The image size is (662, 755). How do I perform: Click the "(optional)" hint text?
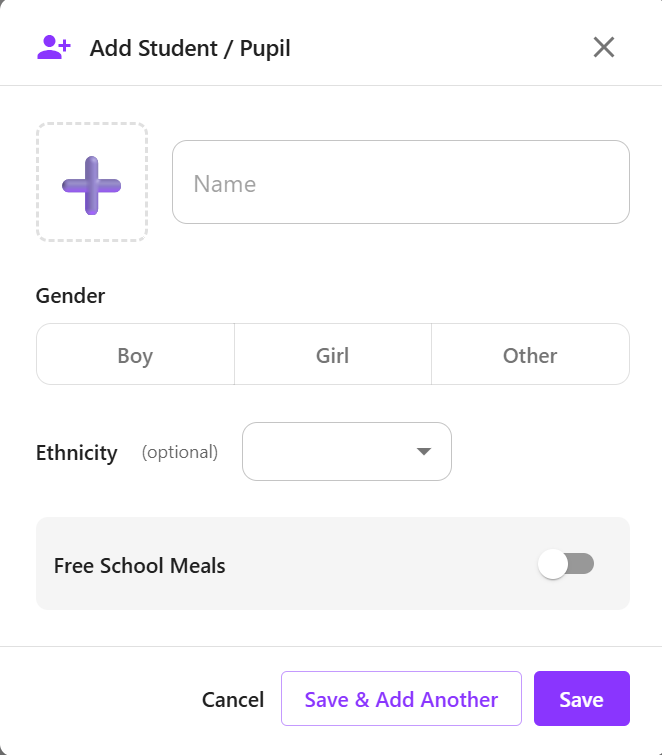180,452
